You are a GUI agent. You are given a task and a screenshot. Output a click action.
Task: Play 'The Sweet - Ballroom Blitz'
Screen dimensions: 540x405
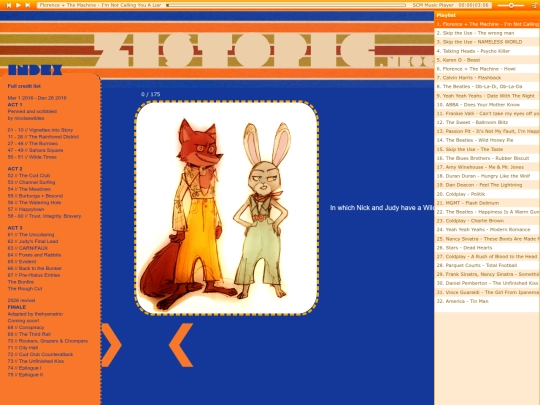tap(487, 122)
